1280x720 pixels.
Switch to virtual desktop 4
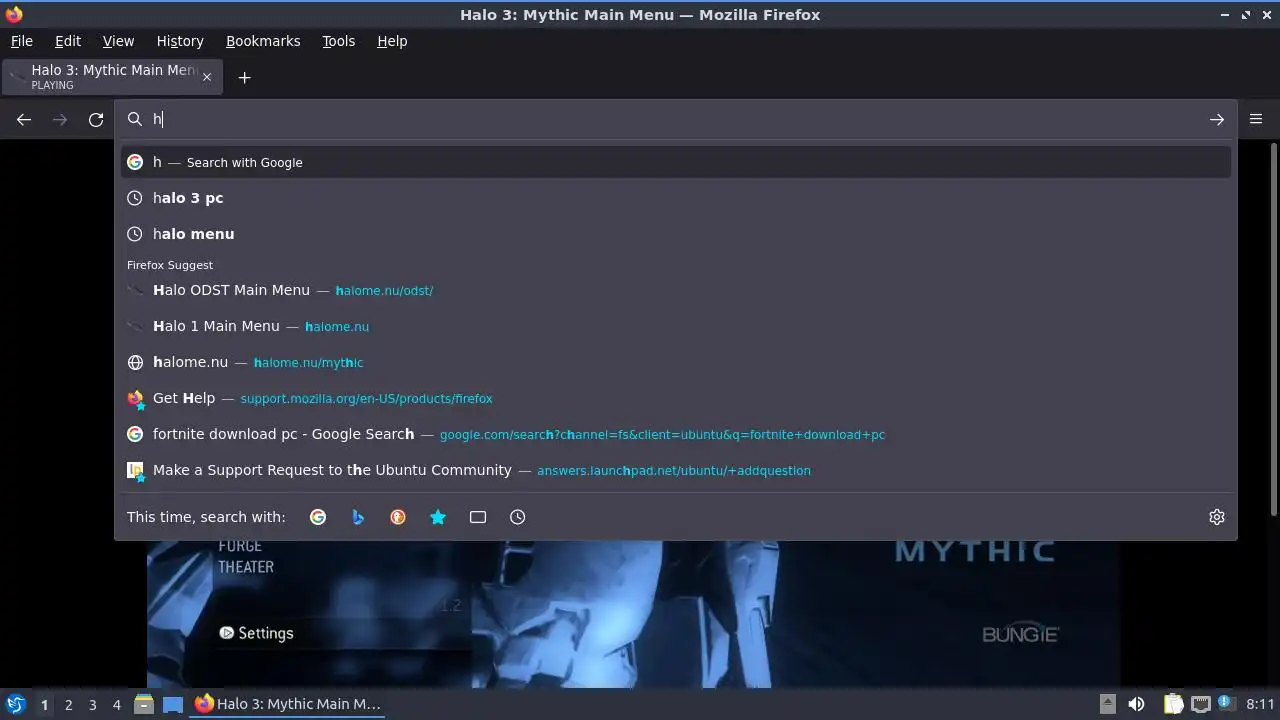coord(116,705)
